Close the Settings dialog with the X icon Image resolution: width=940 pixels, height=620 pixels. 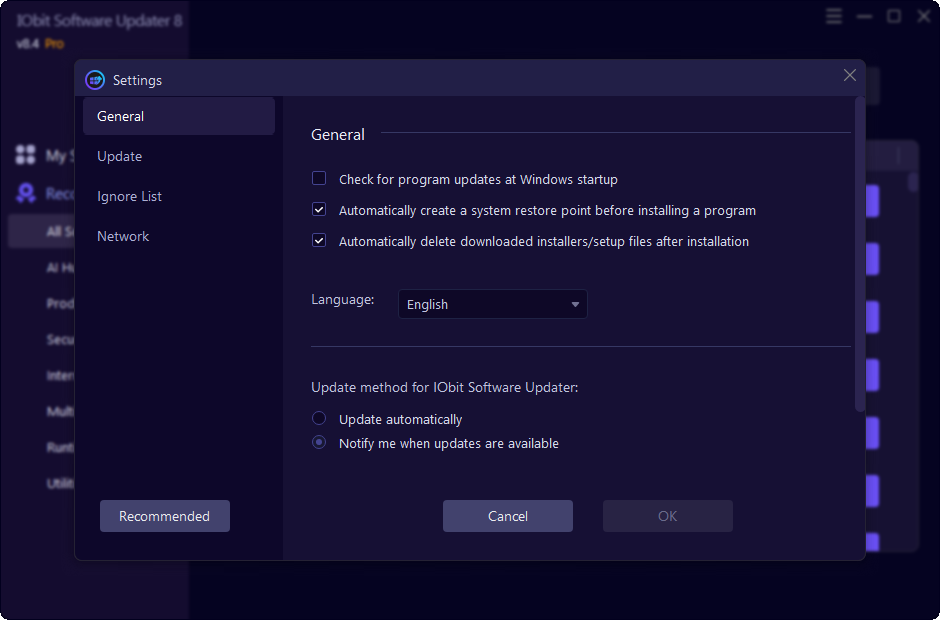coord(849,75)
